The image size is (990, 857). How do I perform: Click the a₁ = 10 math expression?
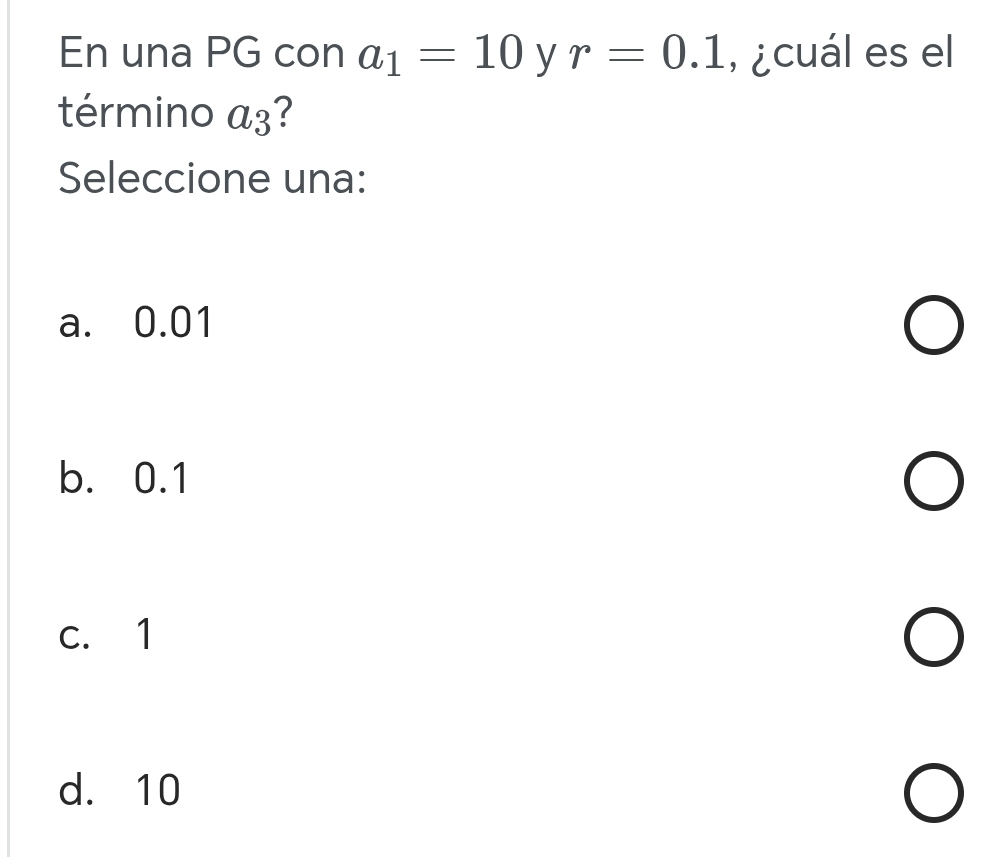[442, 52]
